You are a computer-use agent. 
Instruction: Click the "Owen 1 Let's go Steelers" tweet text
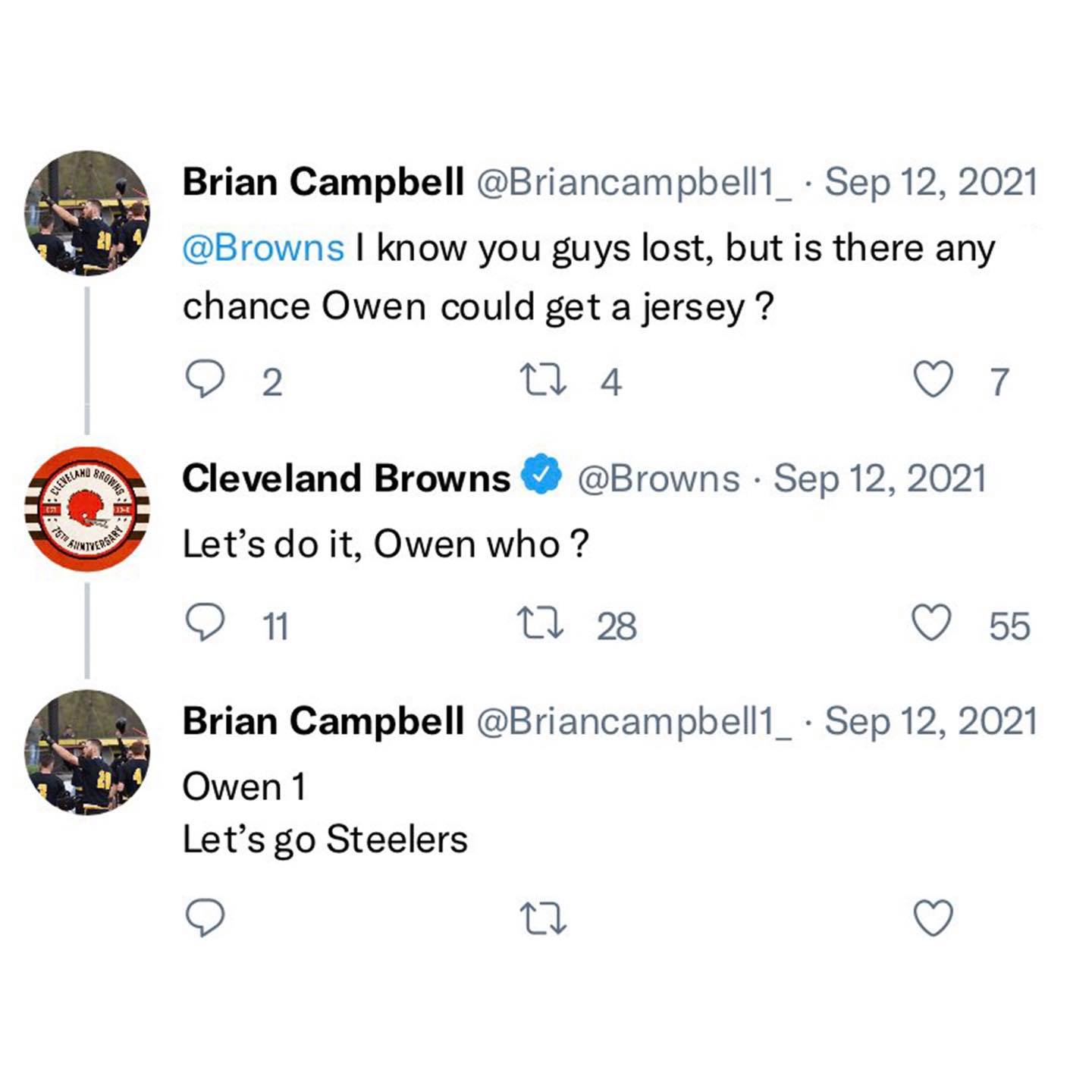[x=325, y=813]
